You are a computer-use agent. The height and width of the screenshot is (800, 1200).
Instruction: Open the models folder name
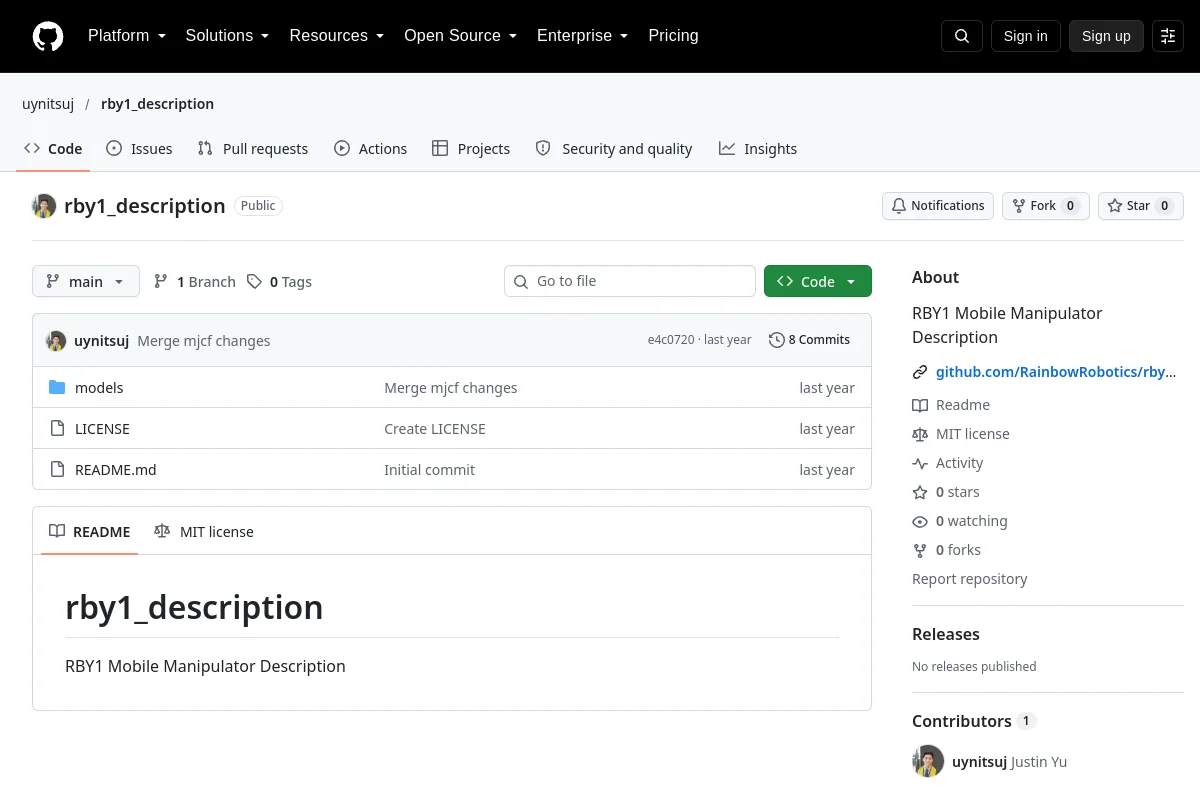coord(99,388)
